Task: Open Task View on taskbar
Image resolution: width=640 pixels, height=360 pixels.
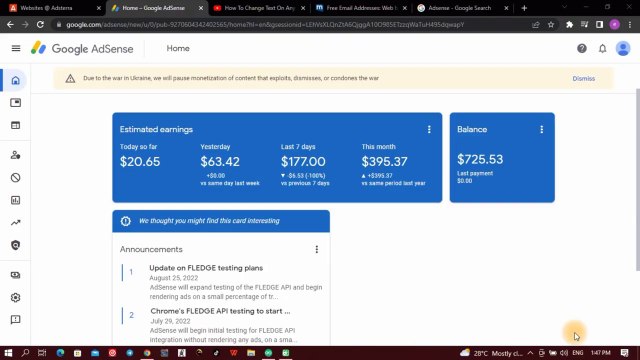Action: 42,353
